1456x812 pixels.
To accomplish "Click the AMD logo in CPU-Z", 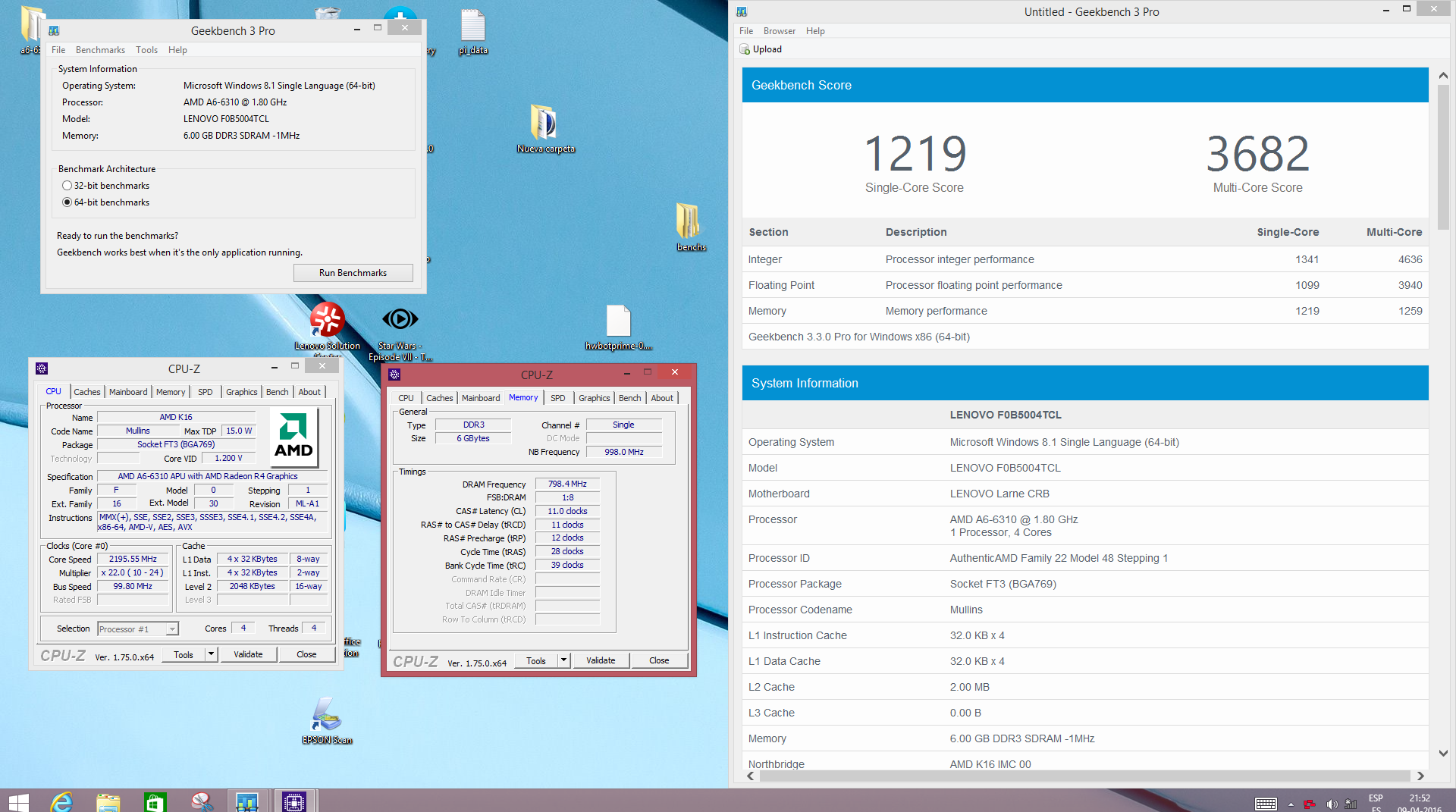I will coord(293,437).
